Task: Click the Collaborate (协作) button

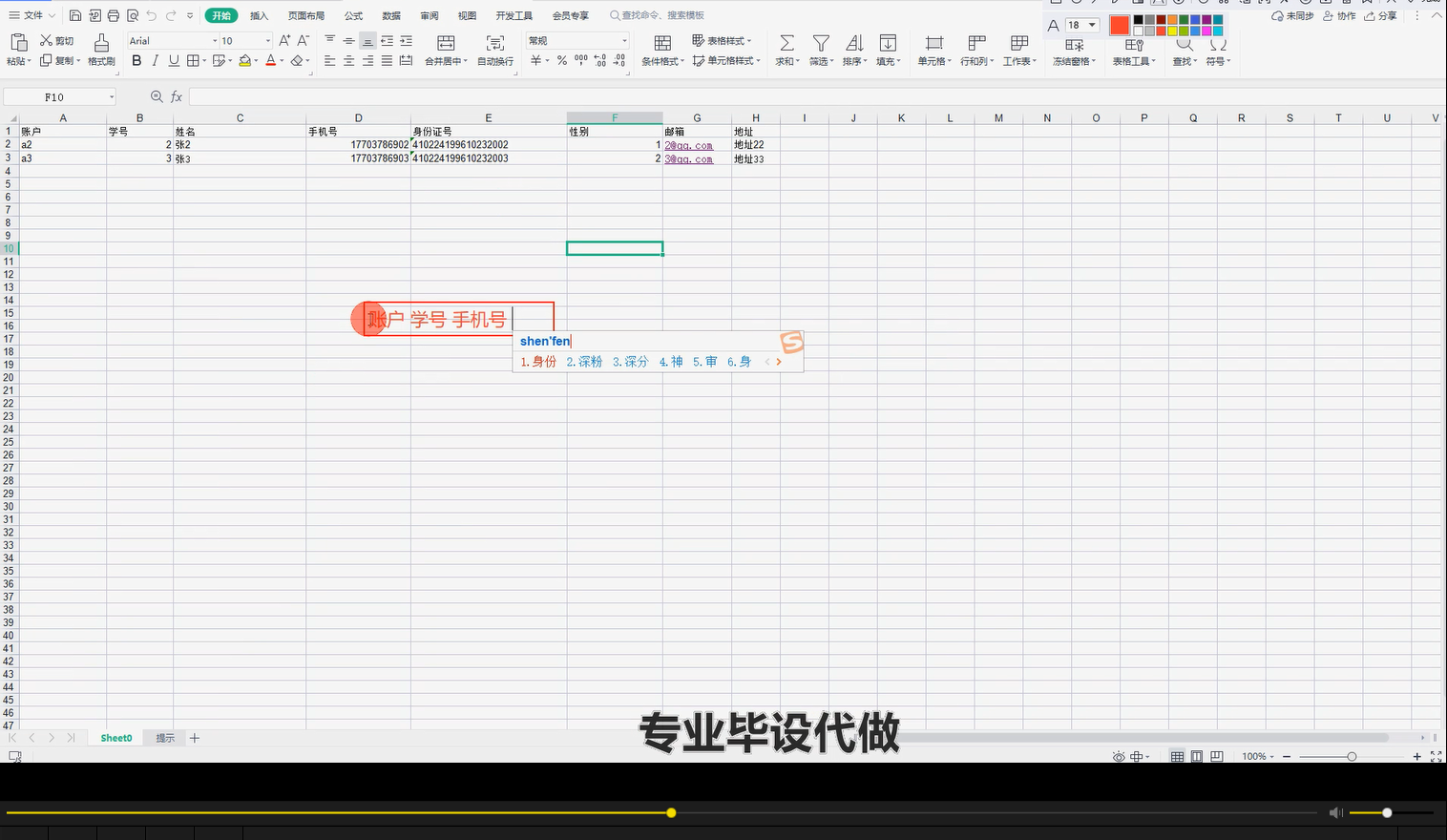Action: pyautogui.click(x=1339, y=15)
